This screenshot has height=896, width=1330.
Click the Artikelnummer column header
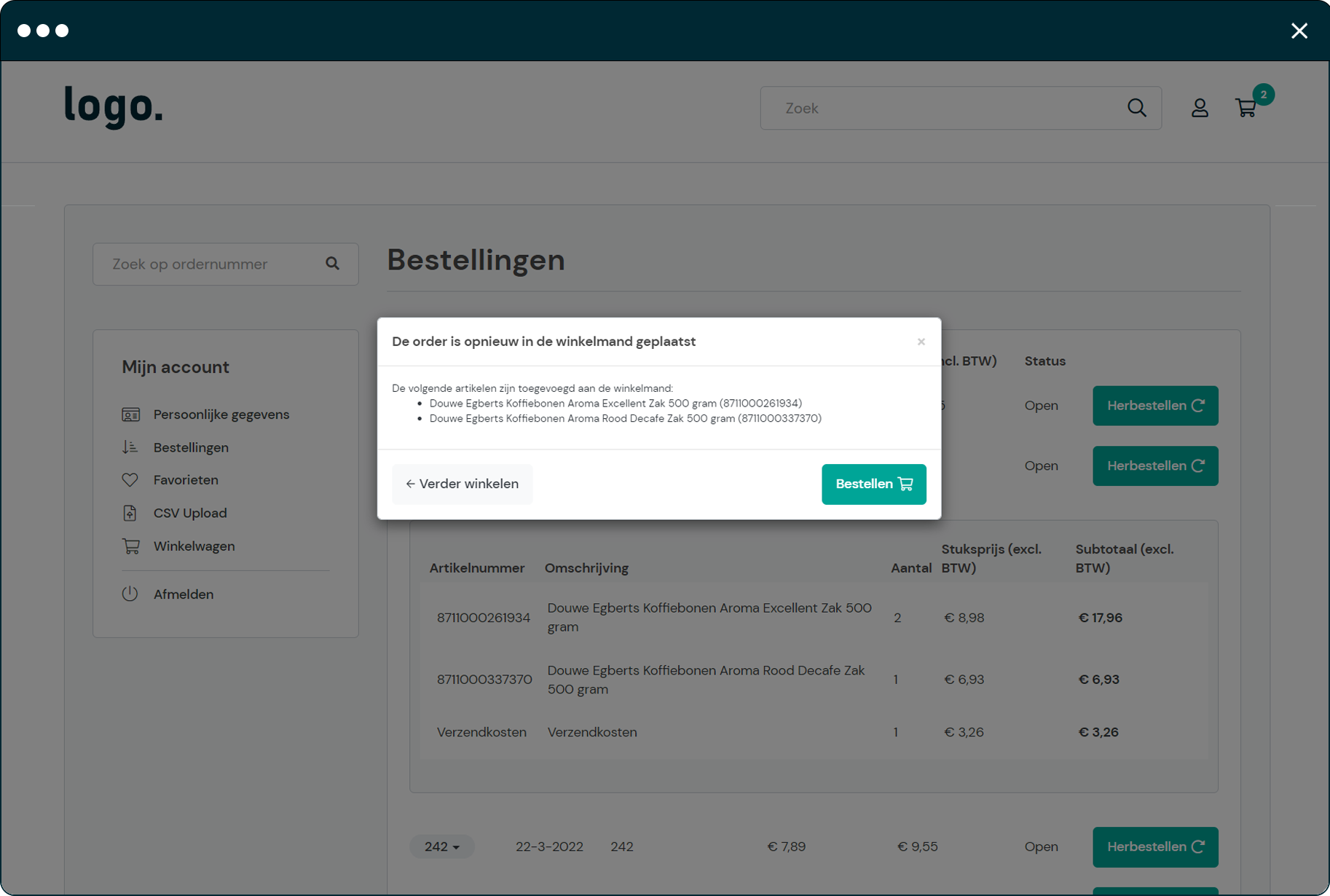(477, 568)
